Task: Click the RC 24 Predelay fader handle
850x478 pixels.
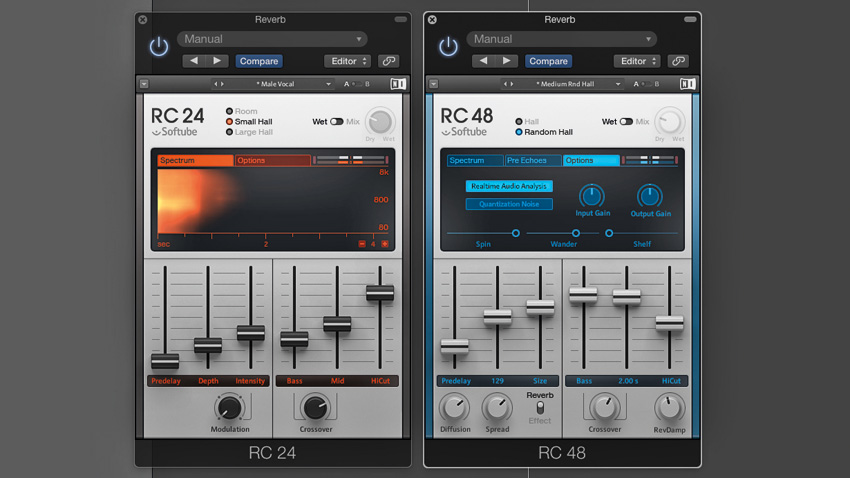Action: pyautogui.click(x=165, y=361)
